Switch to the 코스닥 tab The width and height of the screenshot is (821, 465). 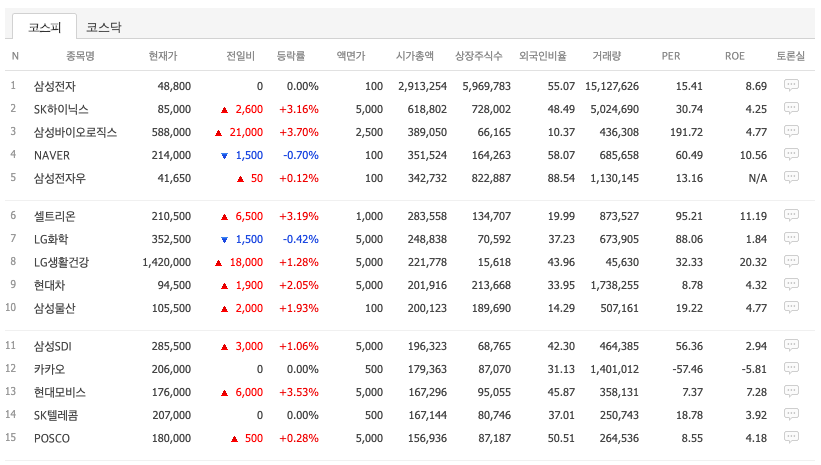[x=104, y=27]
